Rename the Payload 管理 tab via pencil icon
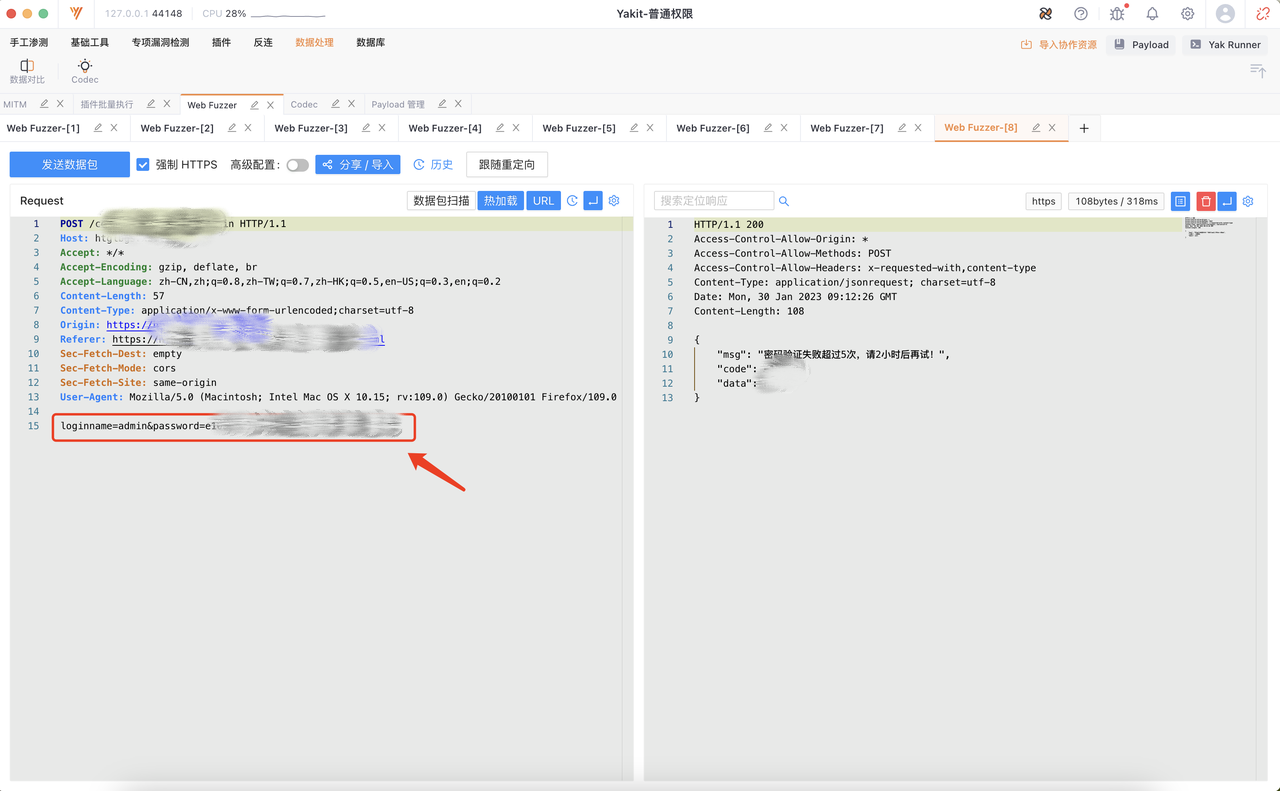1280x791 pixels. (442, 104)
